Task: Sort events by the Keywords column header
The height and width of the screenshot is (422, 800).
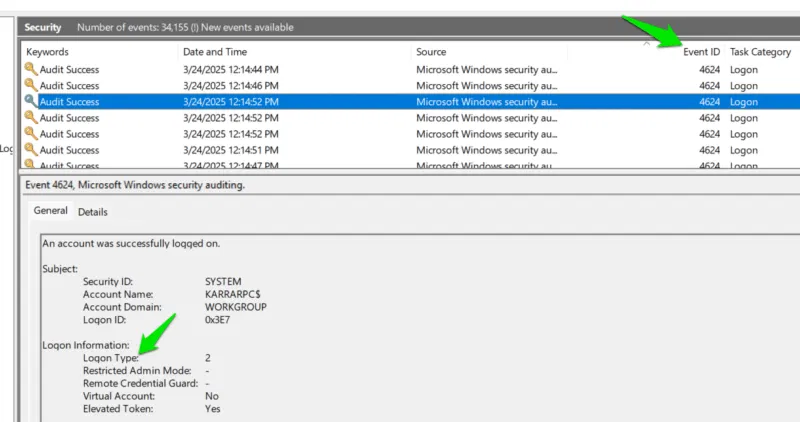Action: tap(48, 52)
